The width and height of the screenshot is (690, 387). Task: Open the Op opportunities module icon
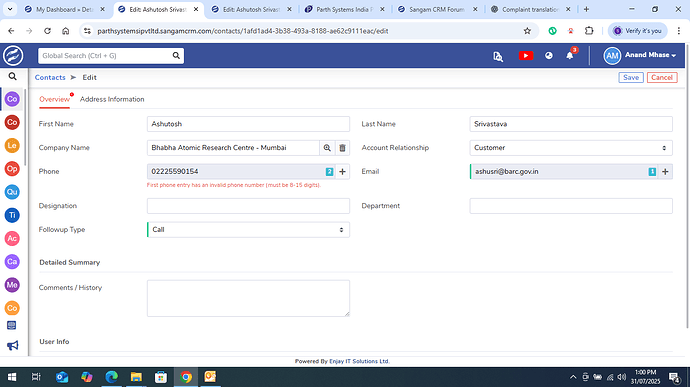(x=12, y=169)
